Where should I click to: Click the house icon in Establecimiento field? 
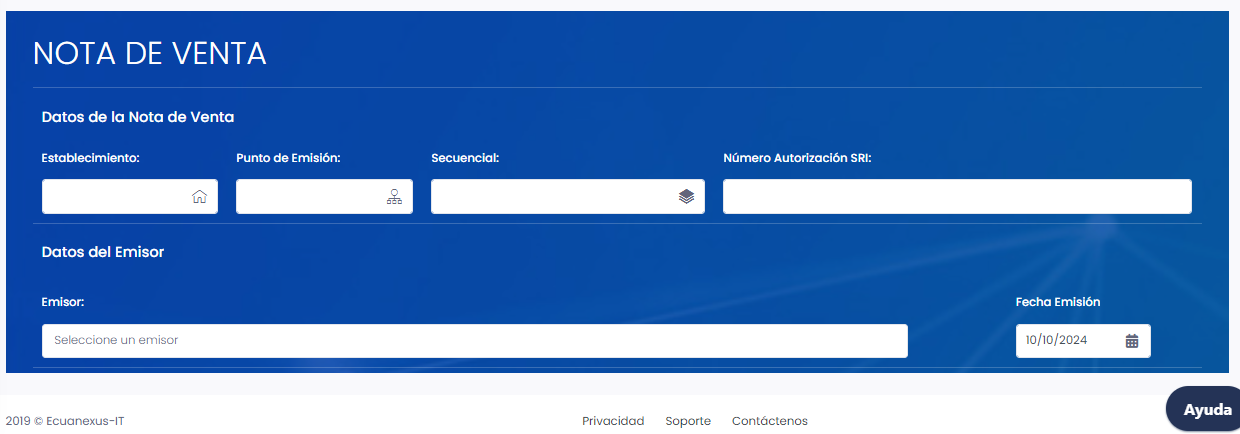click(199, 197)
